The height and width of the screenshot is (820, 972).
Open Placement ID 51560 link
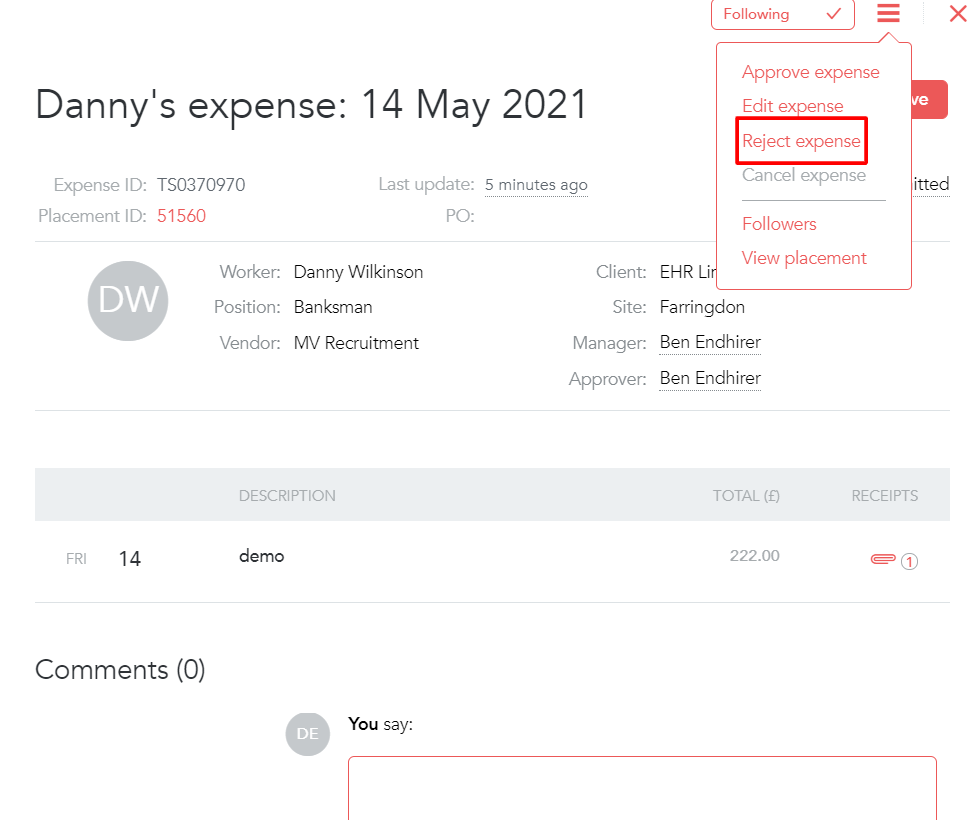(181, 216)
